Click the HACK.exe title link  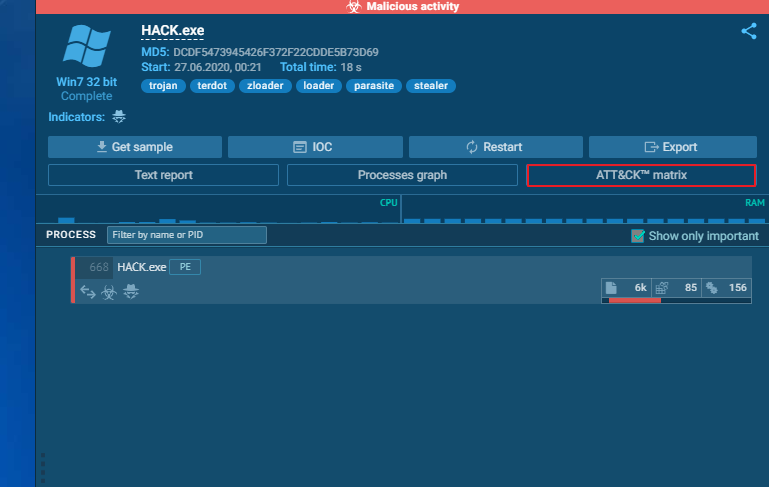point(173,30)
